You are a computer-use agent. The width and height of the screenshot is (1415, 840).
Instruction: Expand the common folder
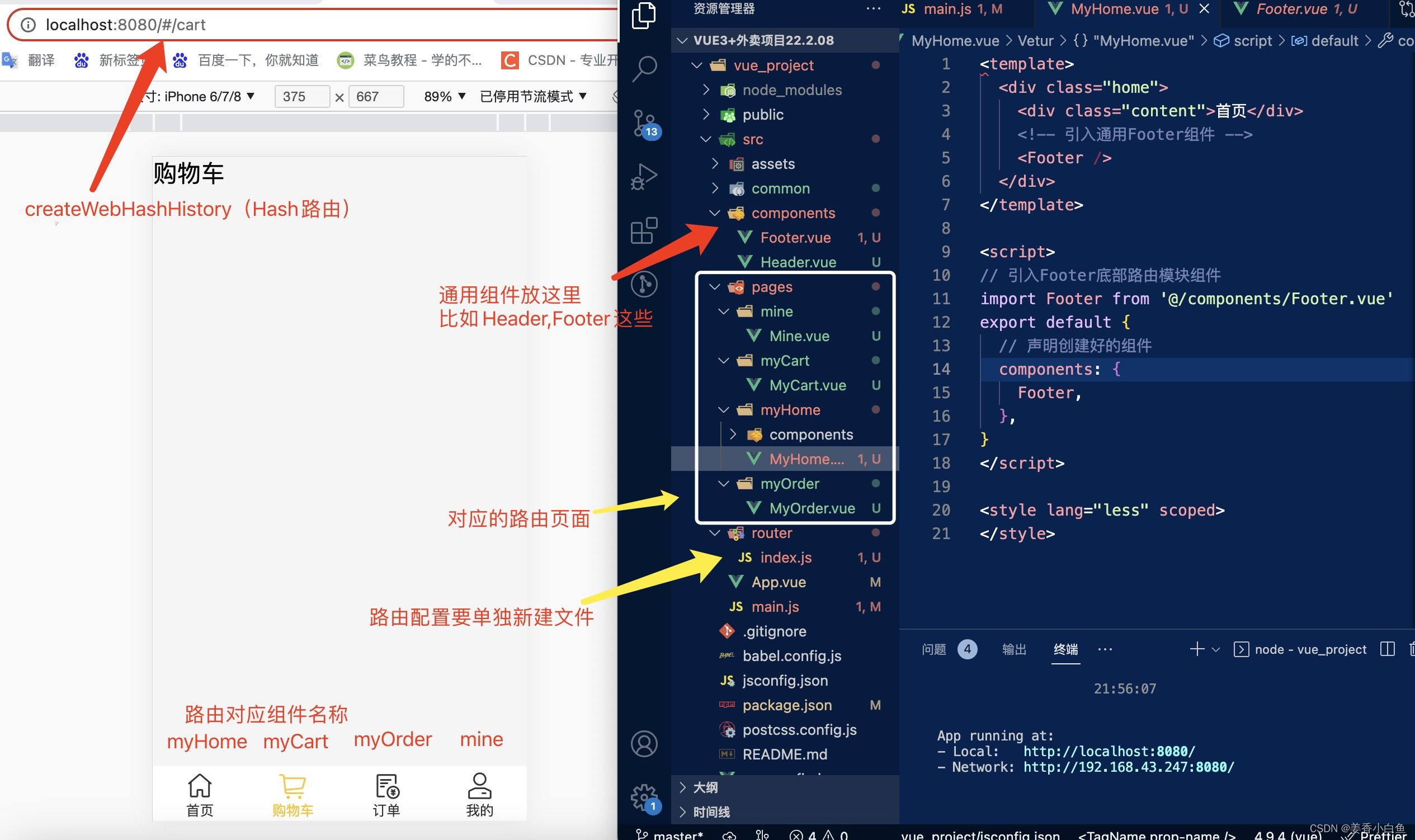[785, 188]
